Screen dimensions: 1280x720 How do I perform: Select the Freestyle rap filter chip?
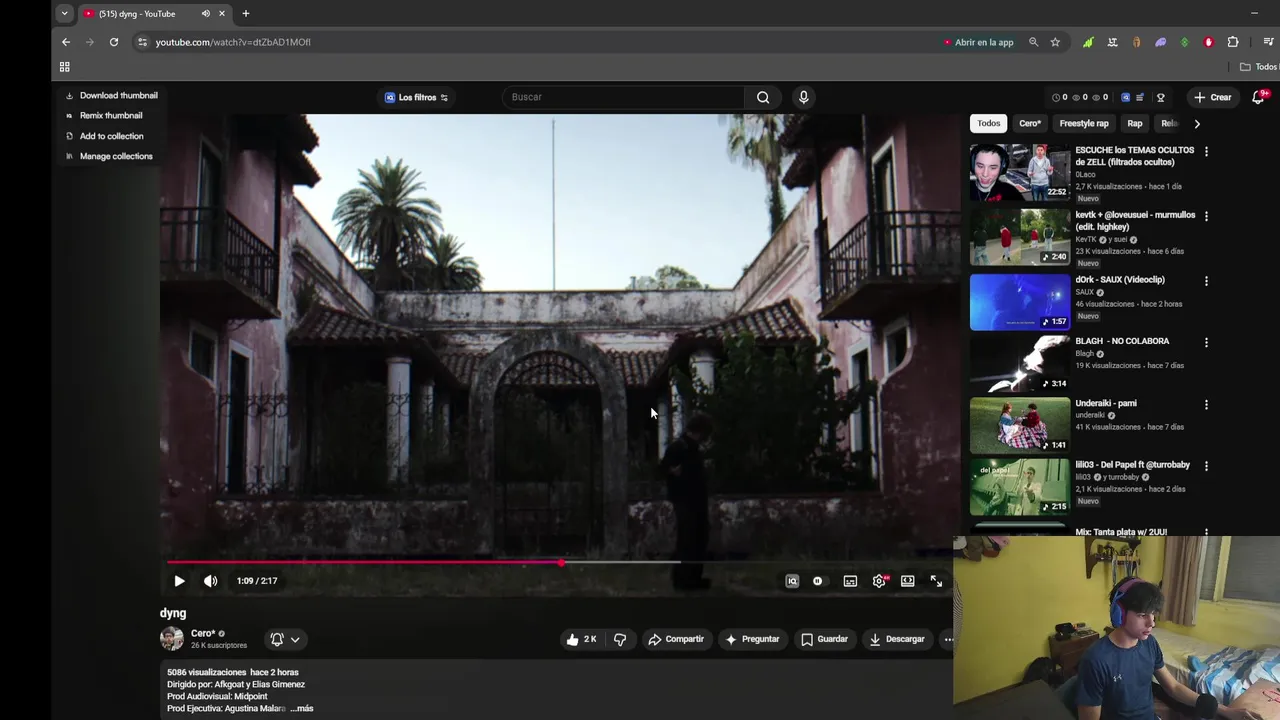1084,123
